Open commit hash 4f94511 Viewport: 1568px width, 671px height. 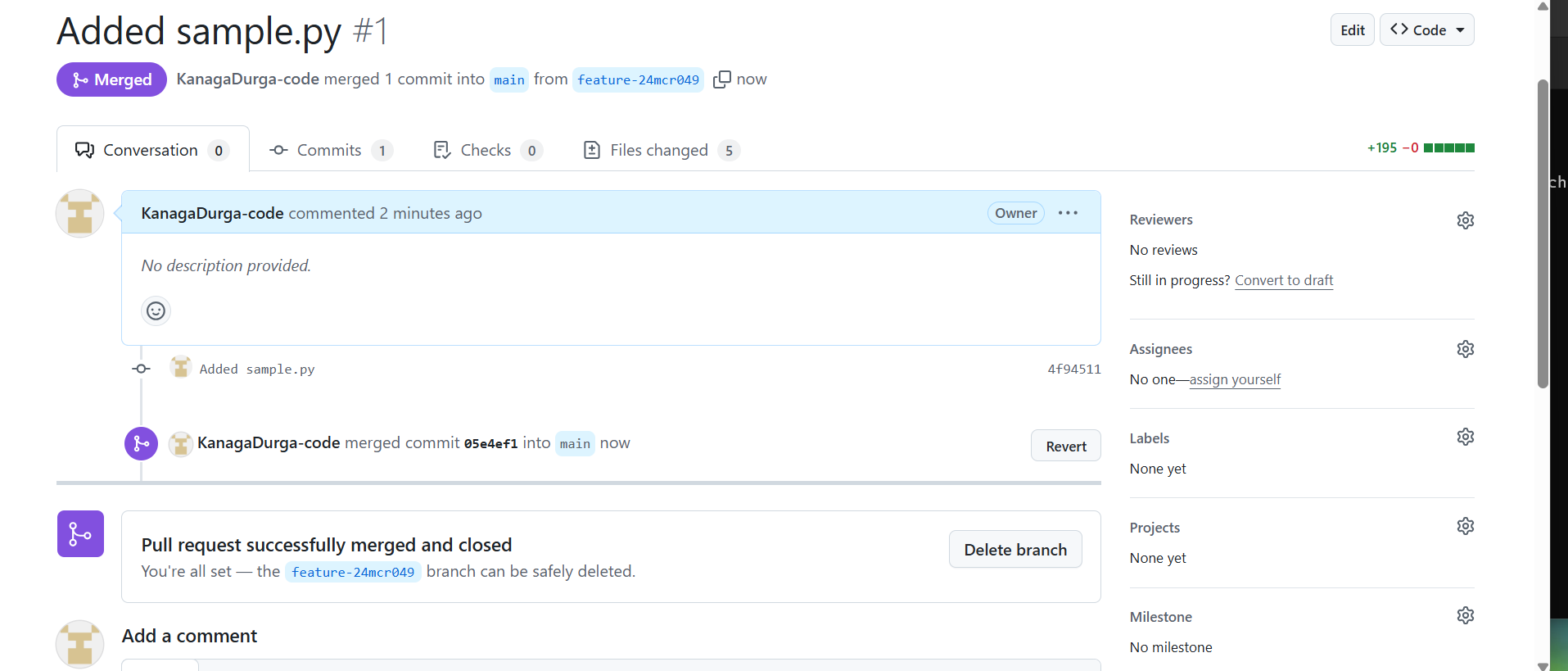click(1074, 370)
